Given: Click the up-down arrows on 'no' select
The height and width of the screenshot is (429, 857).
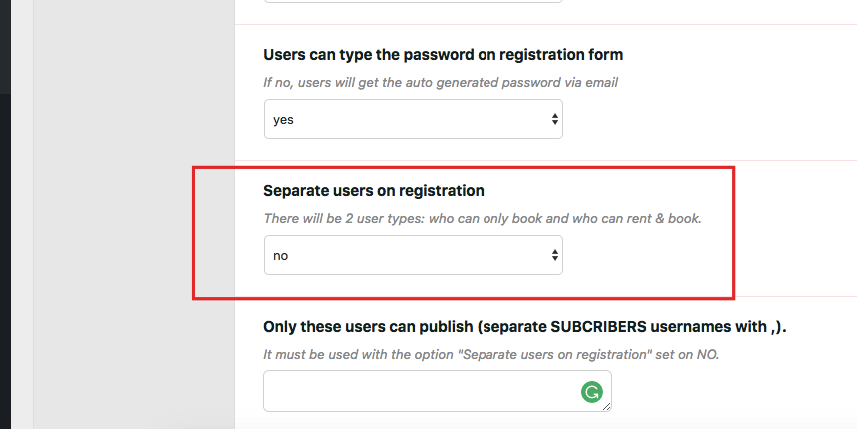Looking at the screenshot, I should point(555,255).
